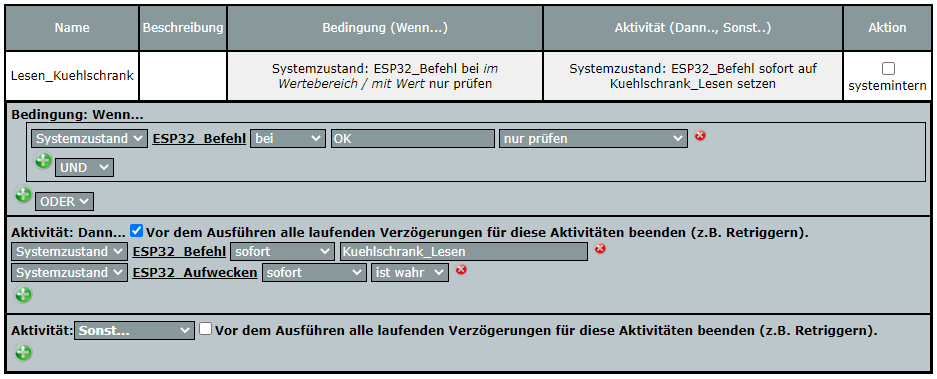Open the 'ist wahr' value dropdown

[410, 273]
